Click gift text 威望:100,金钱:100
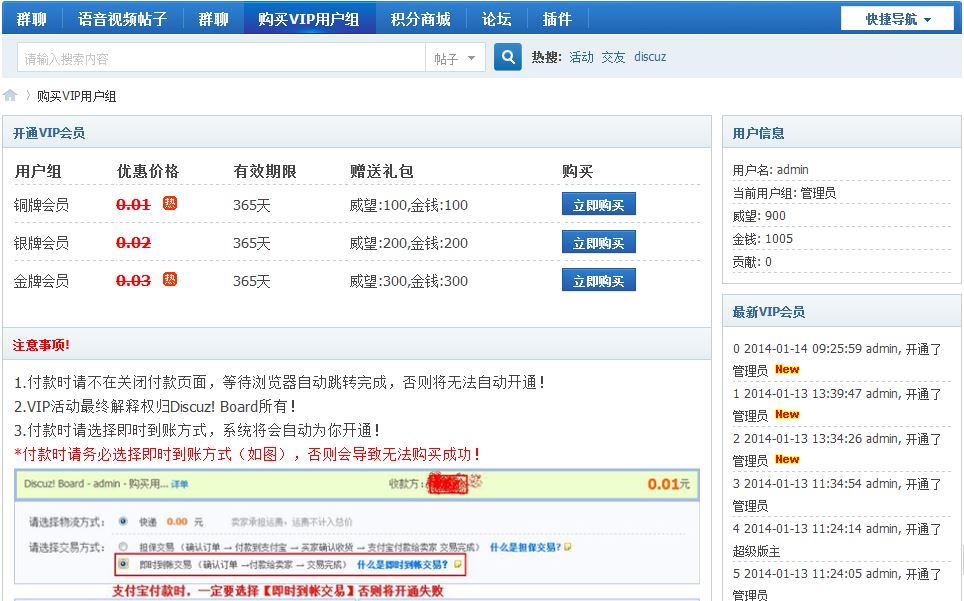 [x=408, y=205]
